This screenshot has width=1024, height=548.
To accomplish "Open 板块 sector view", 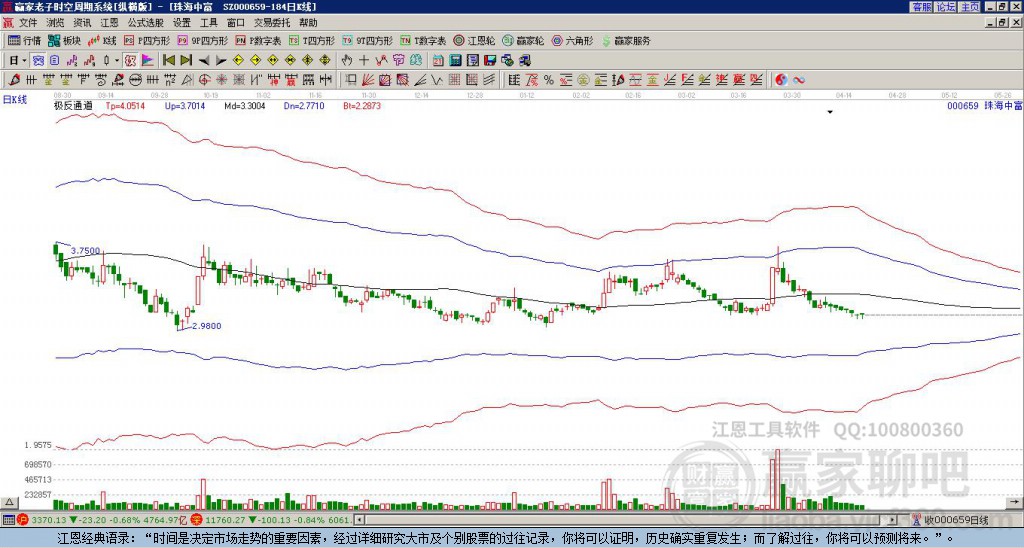I will pyautogui.click(x=64, y=40).
